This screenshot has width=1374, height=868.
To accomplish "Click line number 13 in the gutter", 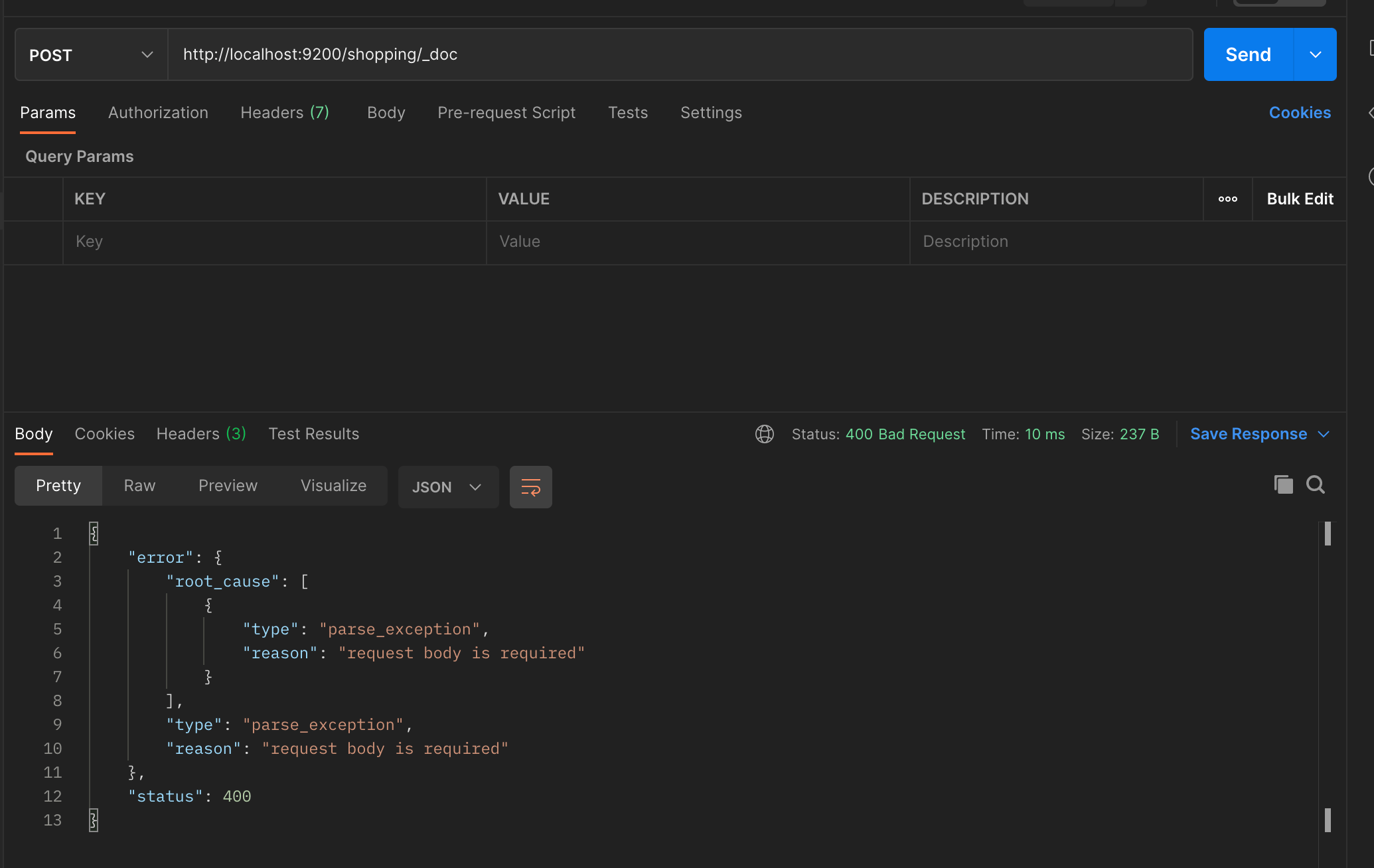I will (52, 820).
